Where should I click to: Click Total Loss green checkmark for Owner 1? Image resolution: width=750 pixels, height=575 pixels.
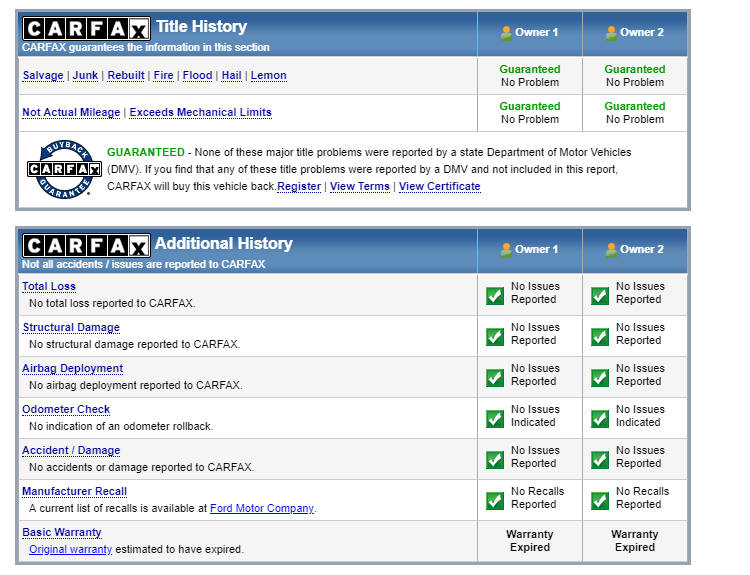[x=495, y=296]
